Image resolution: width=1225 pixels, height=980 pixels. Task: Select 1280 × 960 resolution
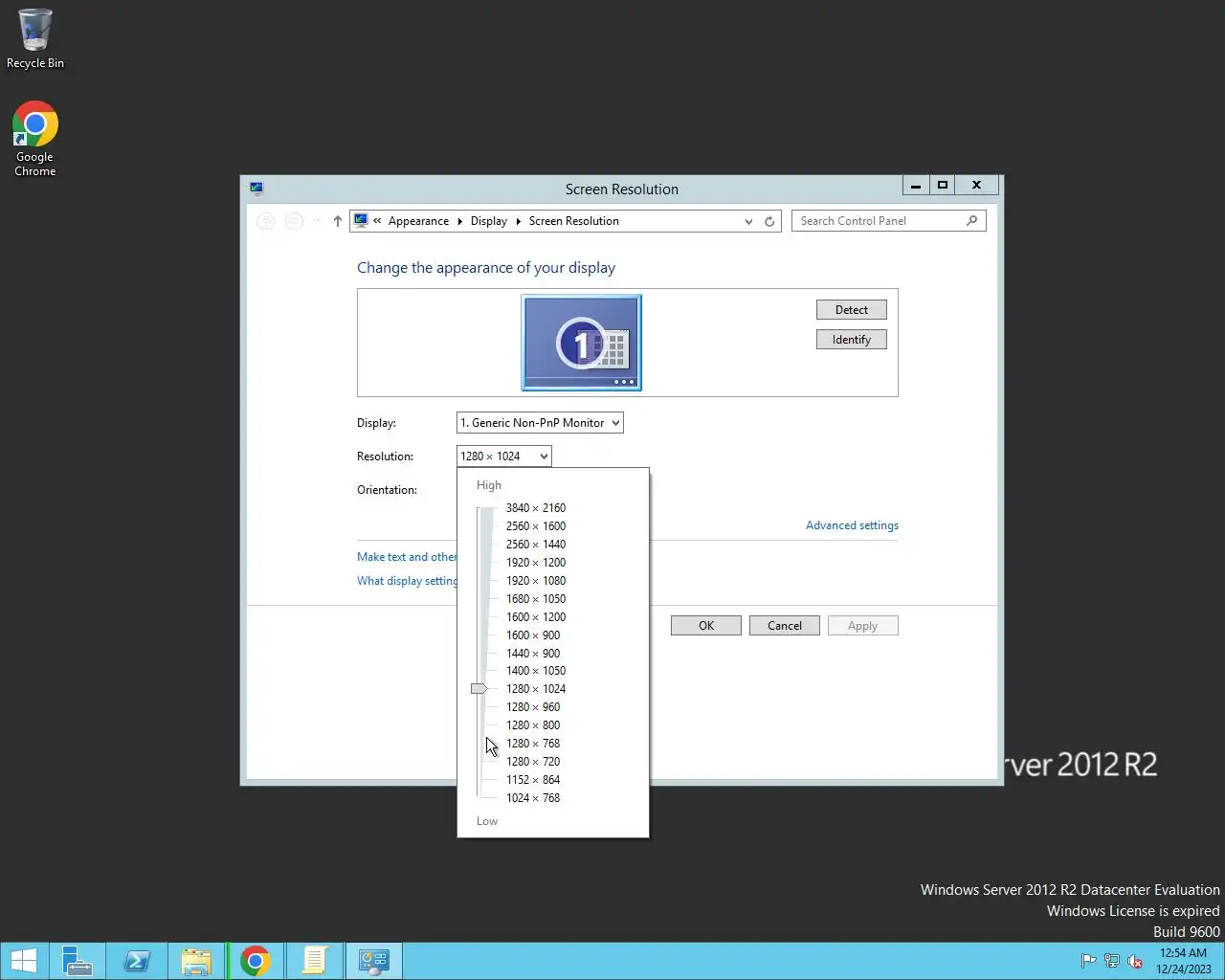point(533,707)
